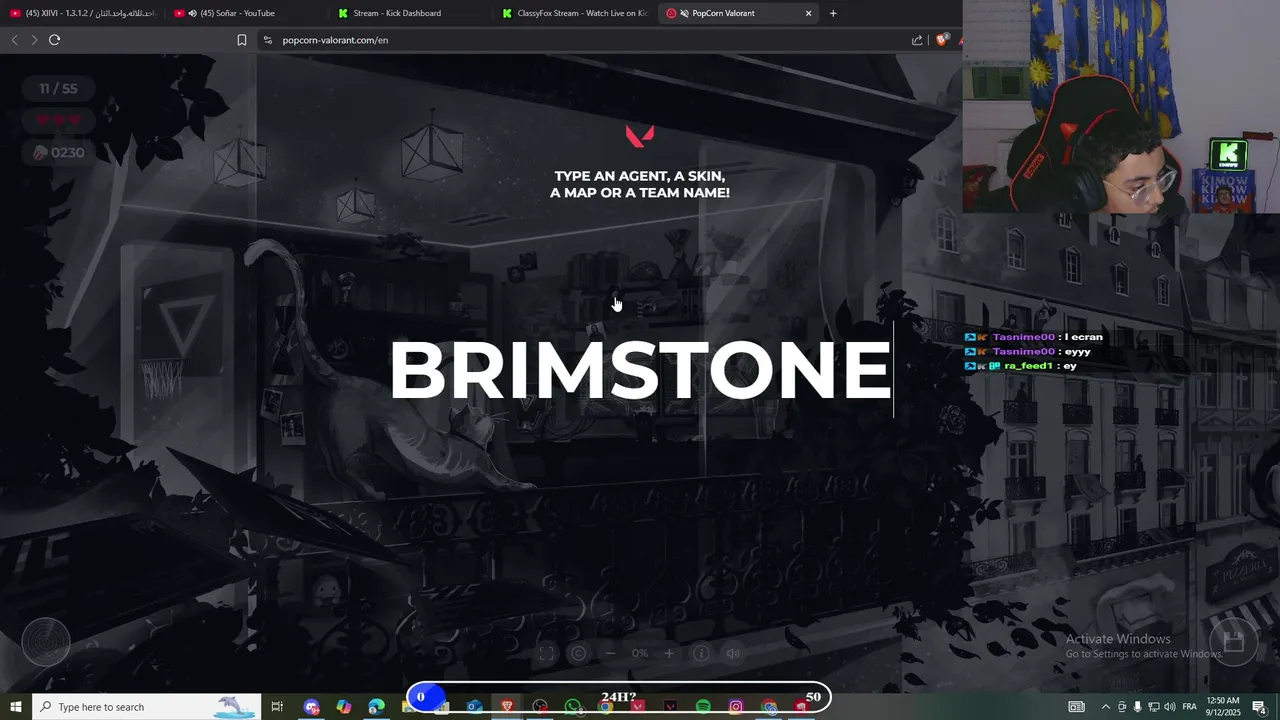Switch the FRA input language
Image resolution: width=1280 pixels, height=720 pixels.
(x=1190, y=707)
